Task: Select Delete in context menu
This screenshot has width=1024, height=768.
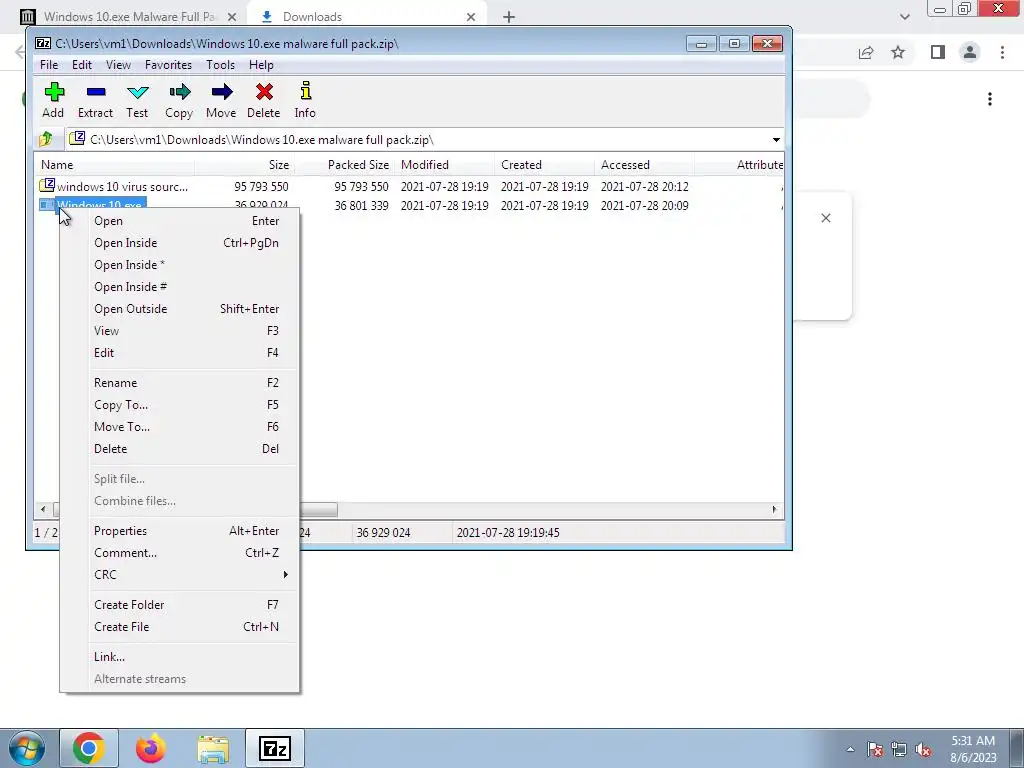Action: click(180, 449)
